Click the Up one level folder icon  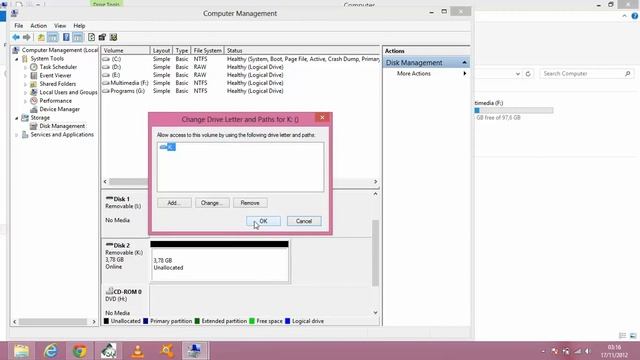[x=41, y=38]
